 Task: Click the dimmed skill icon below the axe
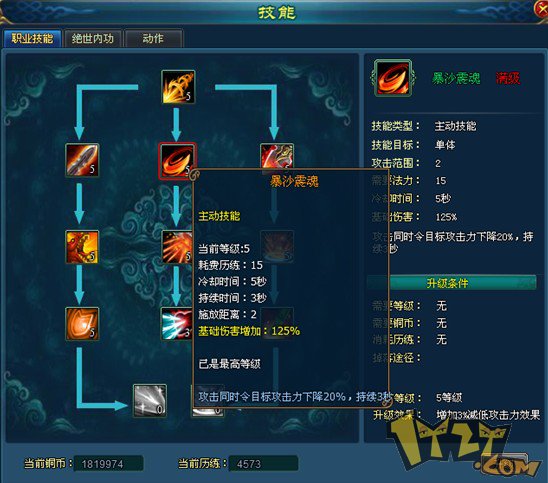[277, 247]
